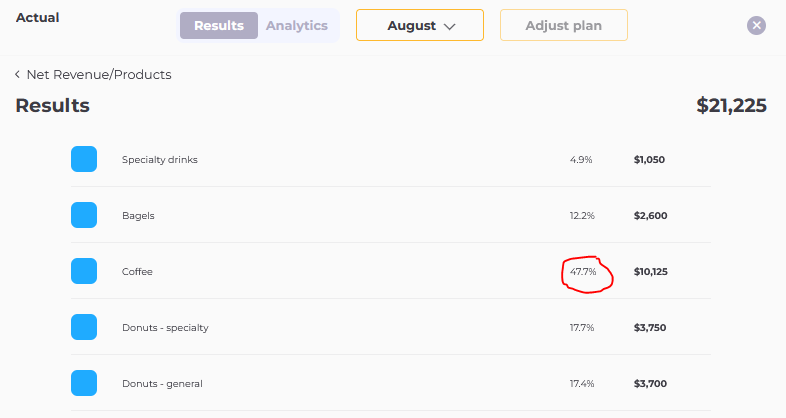Click the Adjust plan button
786x418 pixels.
click(563, 26)
